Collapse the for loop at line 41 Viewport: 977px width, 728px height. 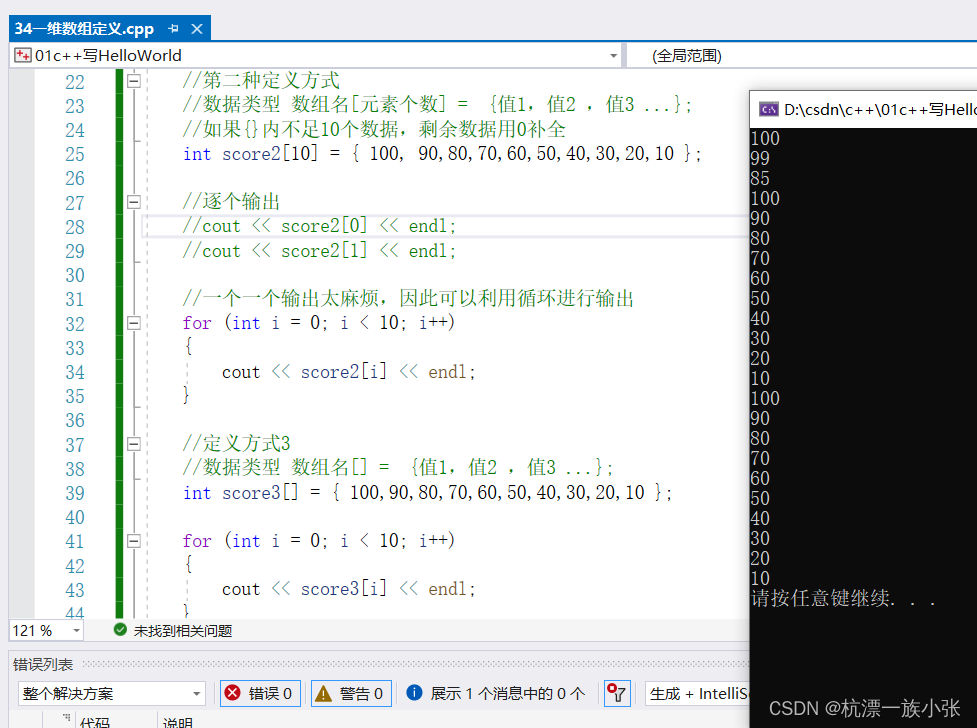tap(133, 540)
